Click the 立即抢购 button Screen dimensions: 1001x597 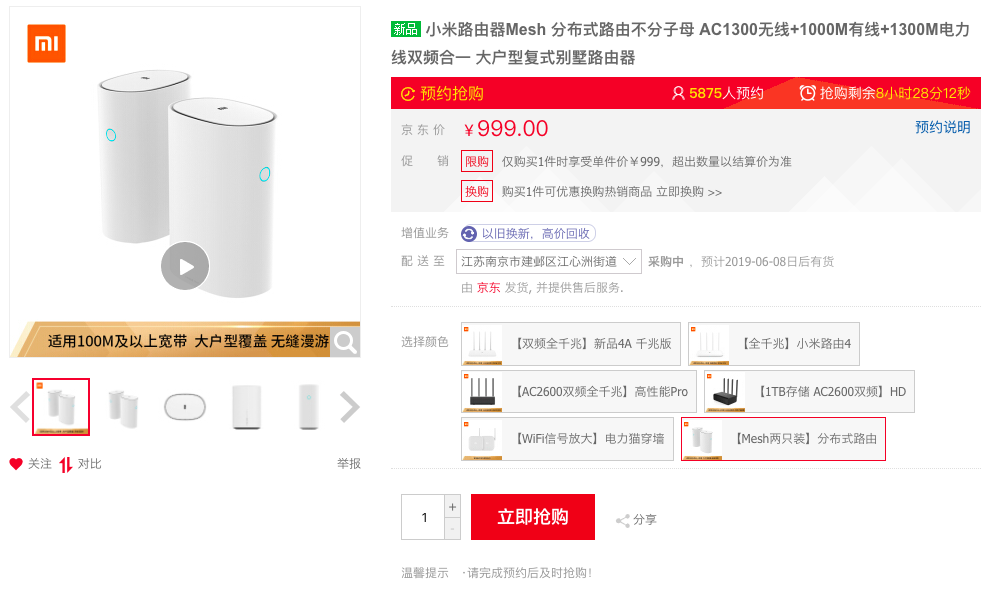tap(532, 517)
